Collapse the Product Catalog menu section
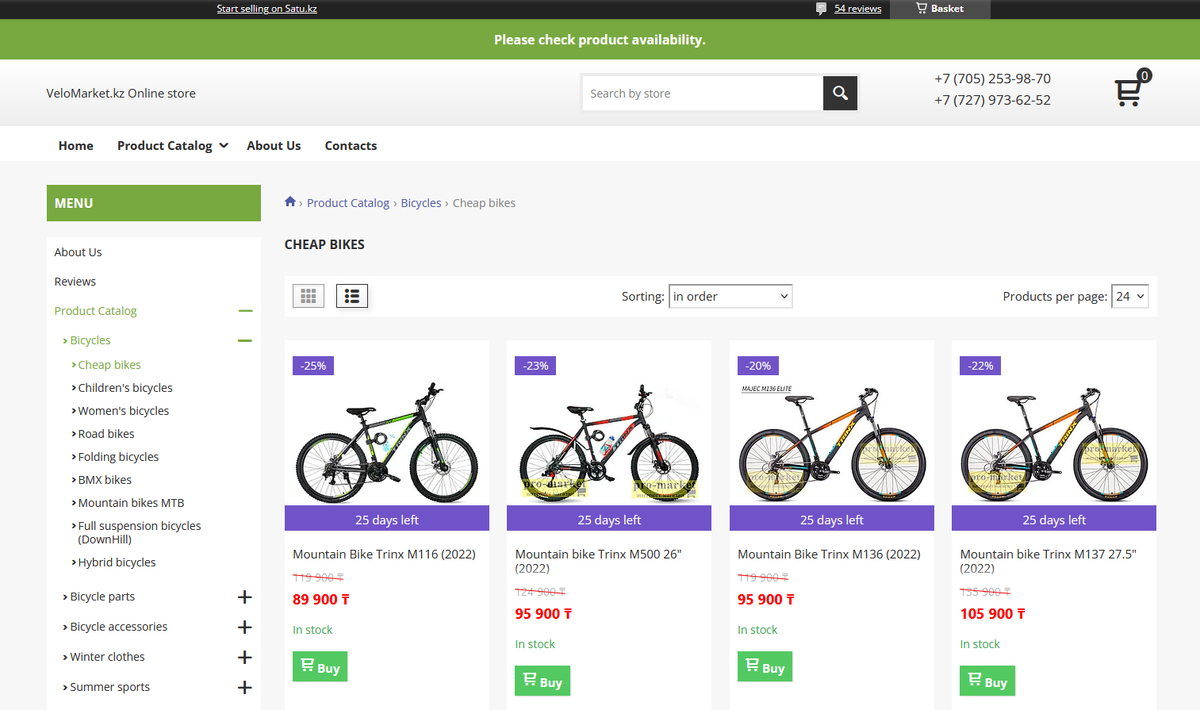 [245, 311]
